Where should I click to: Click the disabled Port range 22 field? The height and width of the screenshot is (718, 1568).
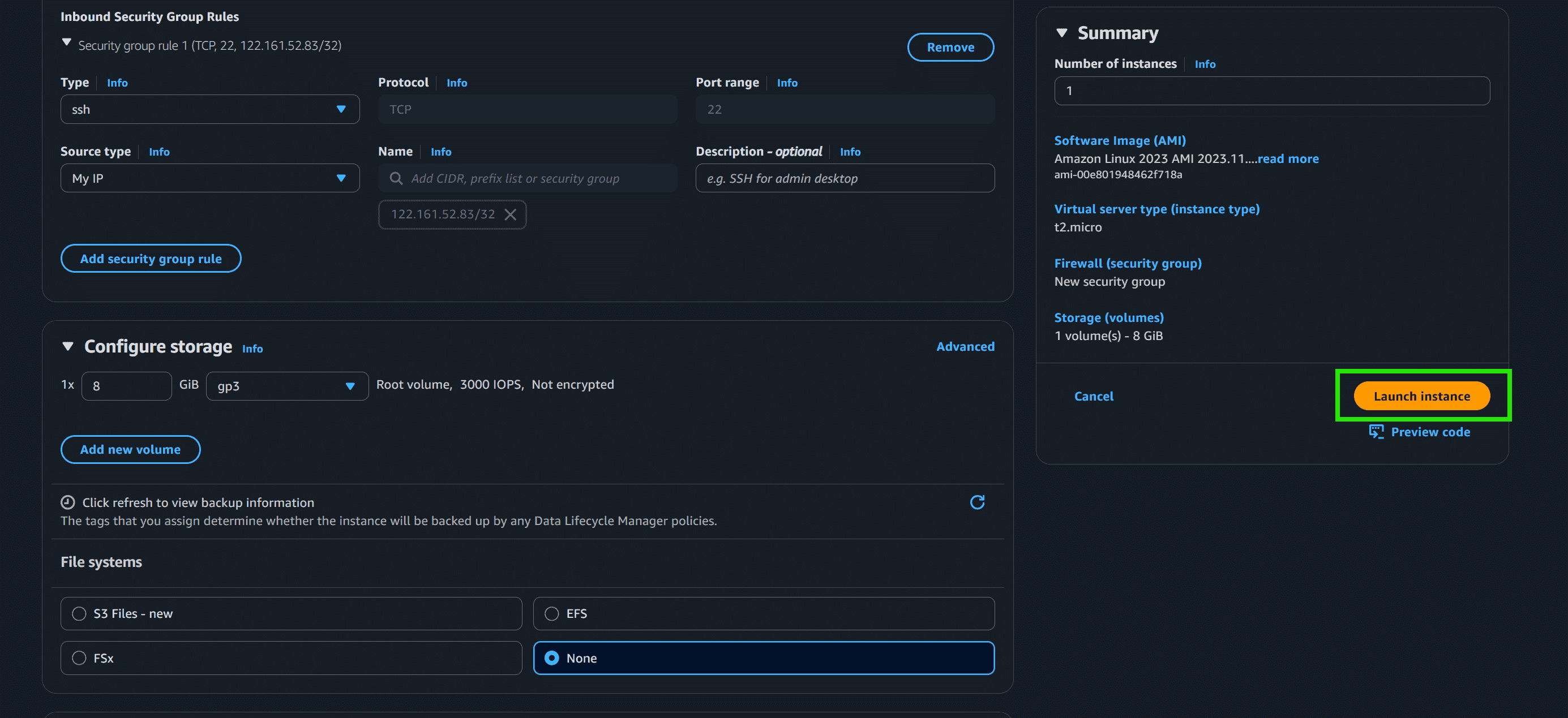tap(845, 110)
